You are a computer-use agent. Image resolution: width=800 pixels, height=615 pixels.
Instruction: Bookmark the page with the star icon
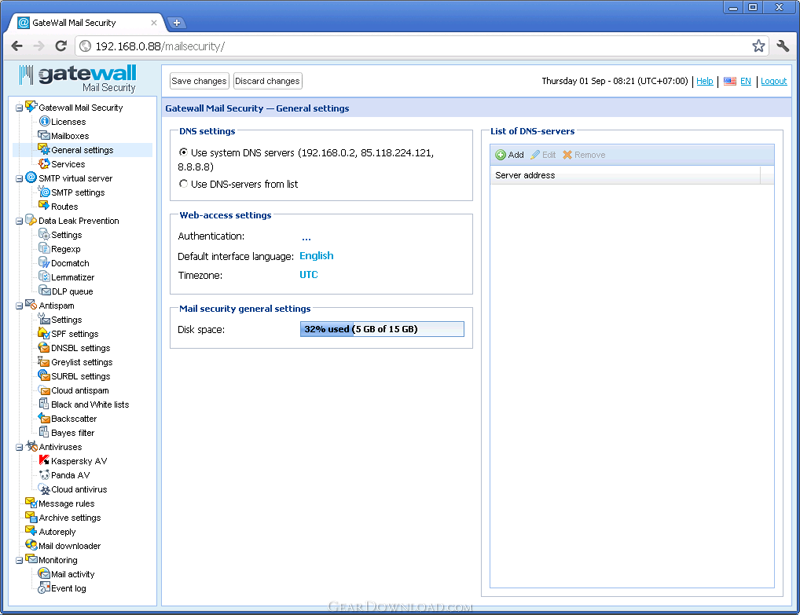coord(758,46)
